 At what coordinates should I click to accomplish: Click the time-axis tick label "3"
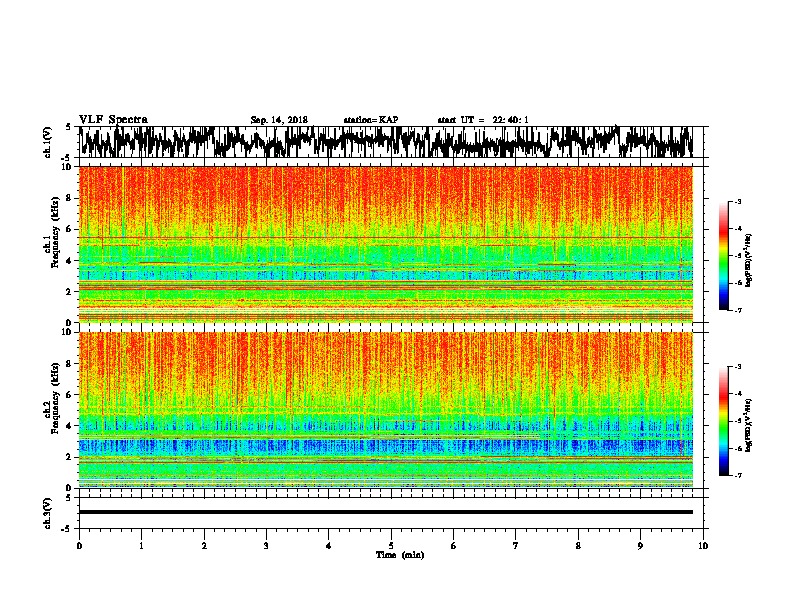(266, 546)
